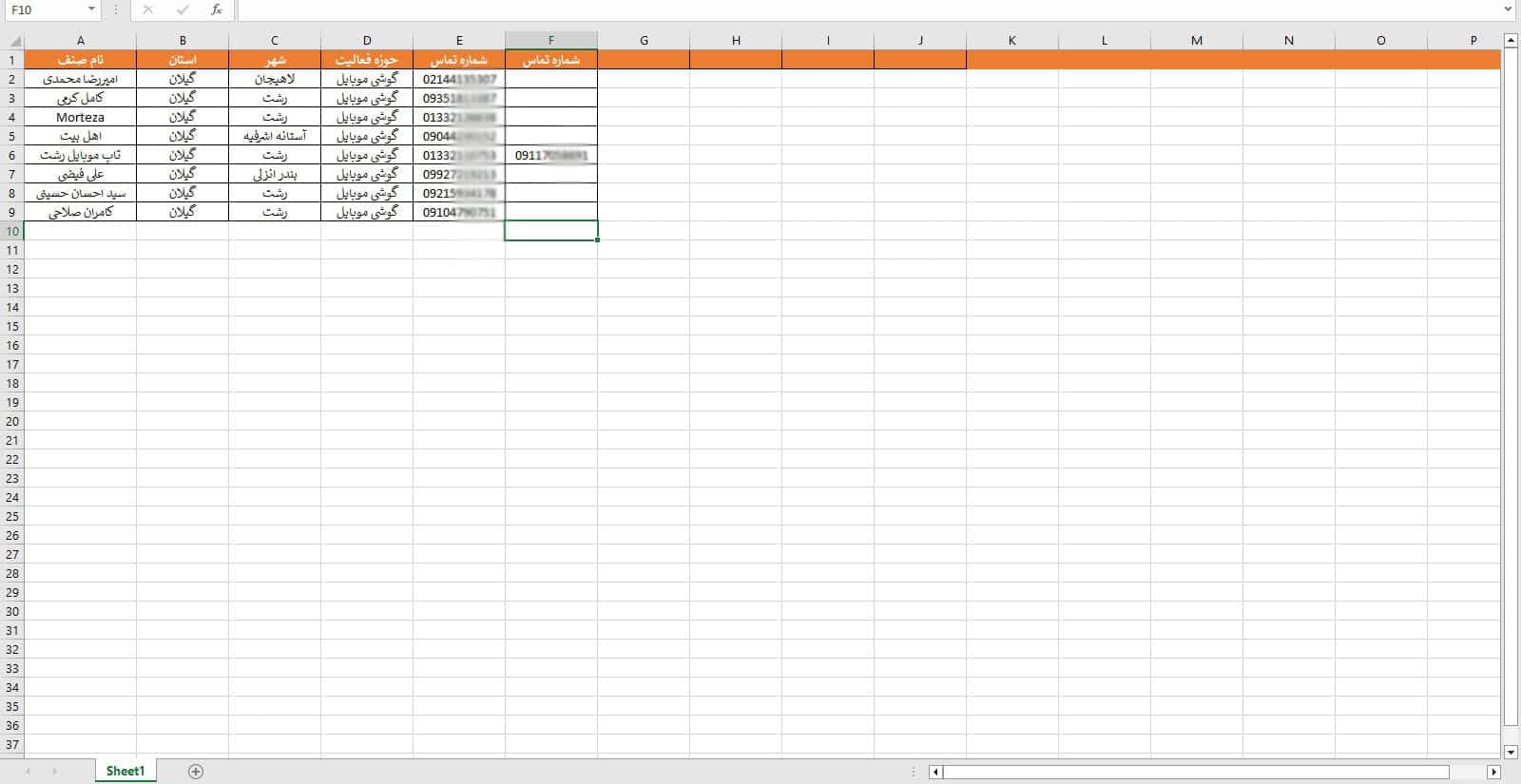Click phone cell starting with 09104
This screenshot has height=784, width=1521.
(x=459, y=212)
